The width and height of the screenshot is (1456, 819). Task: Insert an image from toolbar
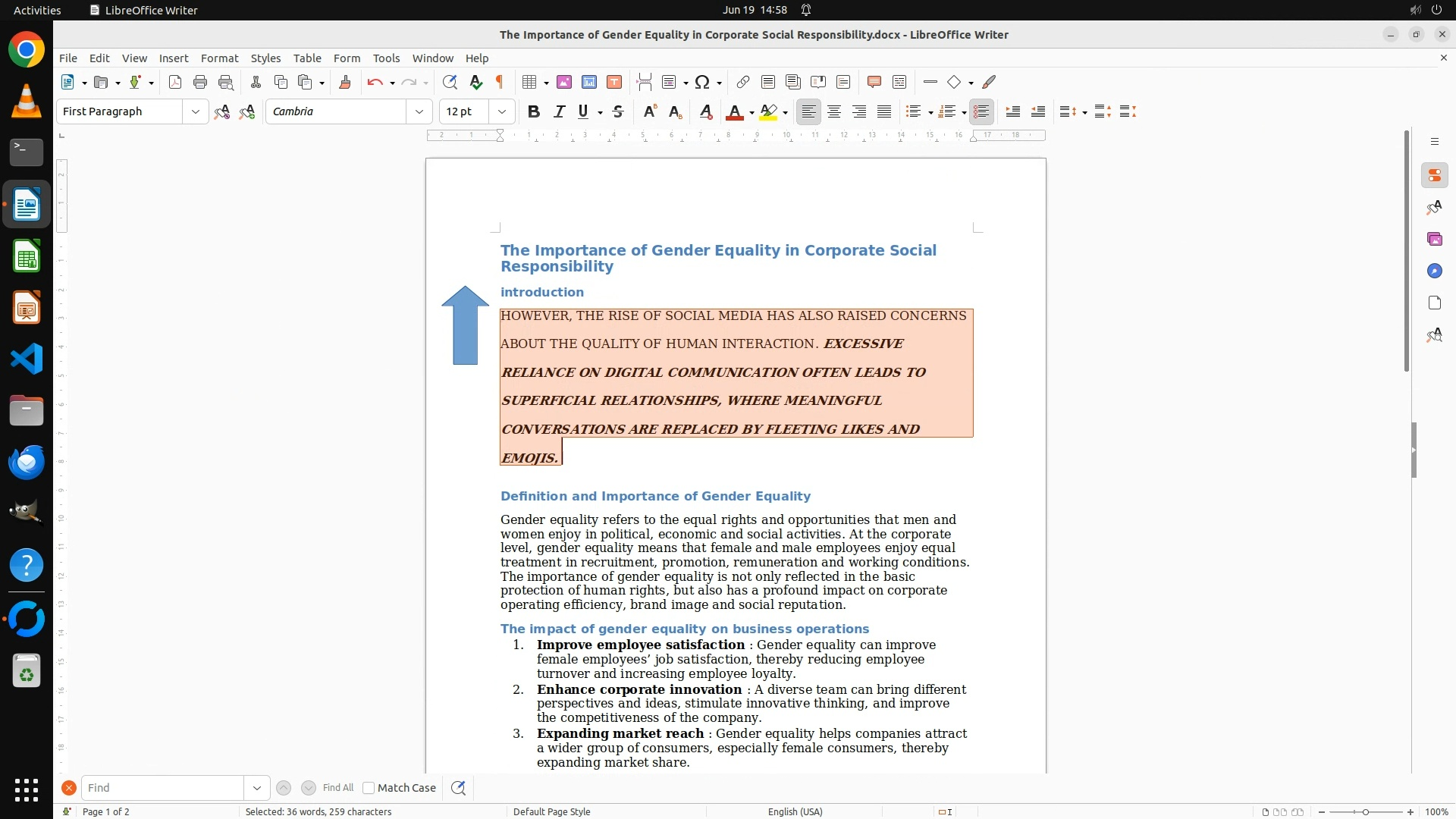(564, 83)
